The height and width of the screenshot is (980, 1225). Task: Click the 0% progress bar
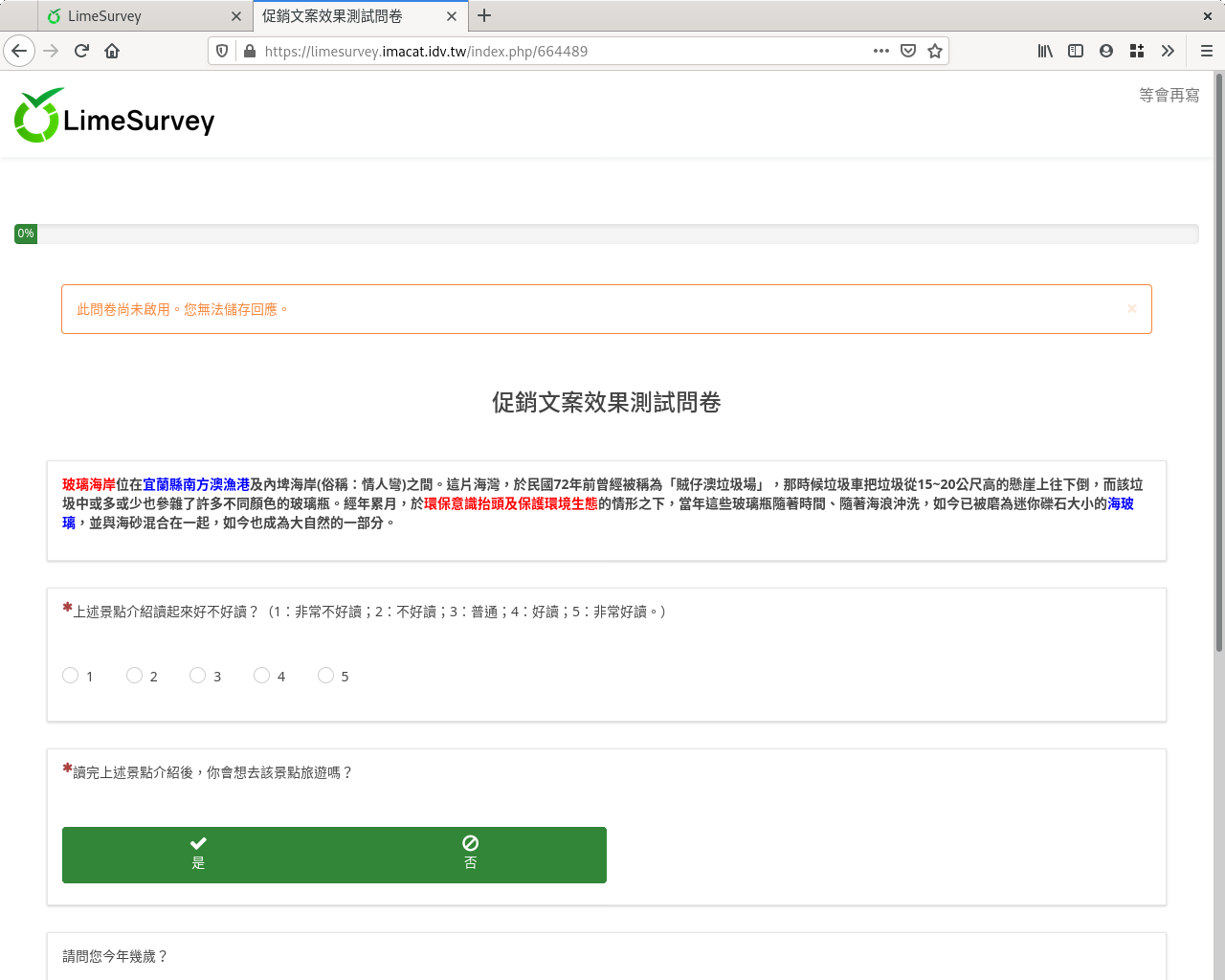coord(607,234)
